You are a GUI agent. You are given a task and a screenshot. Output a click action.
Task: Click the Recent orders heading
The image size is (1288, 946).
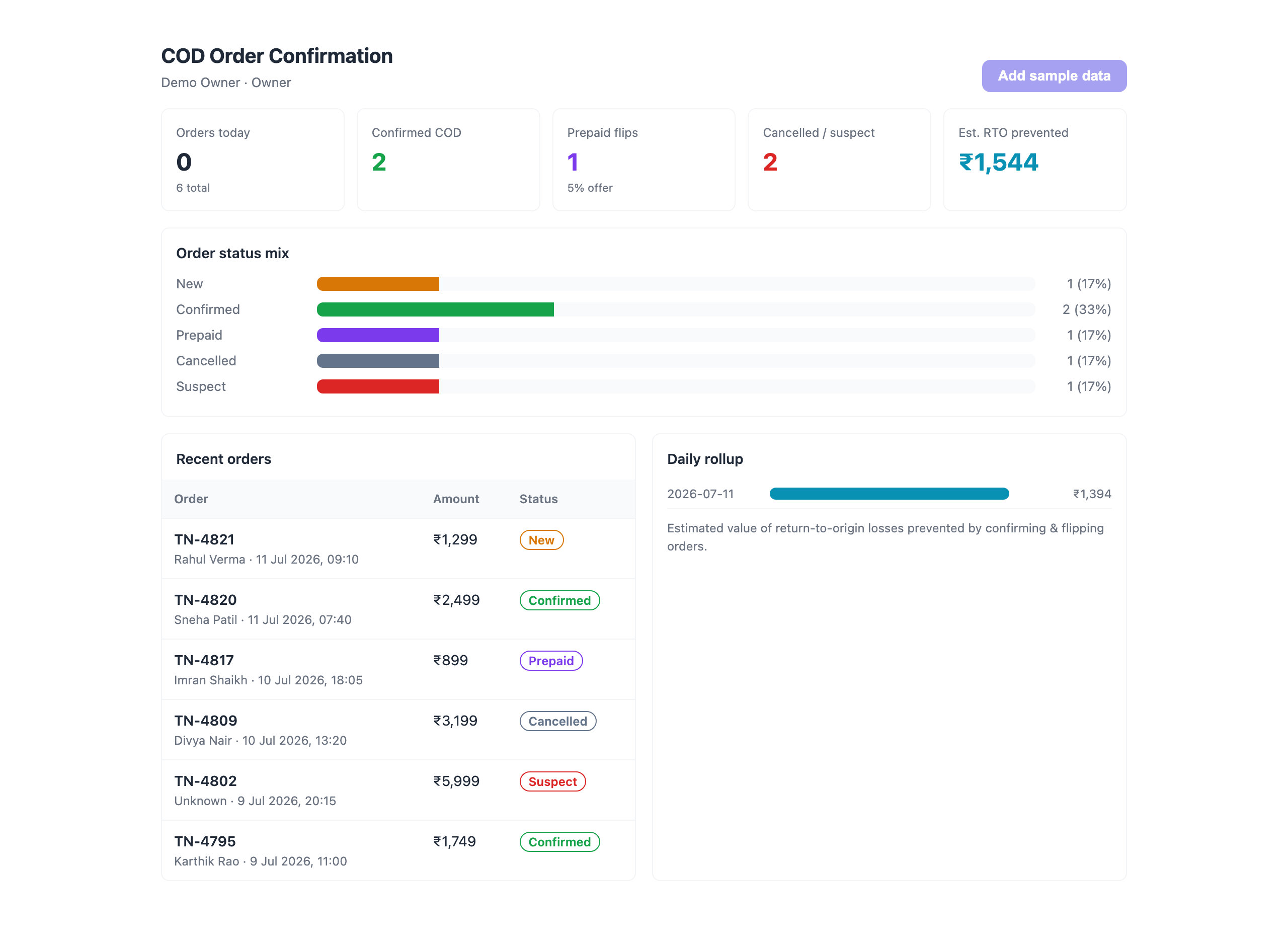point(224,459)
